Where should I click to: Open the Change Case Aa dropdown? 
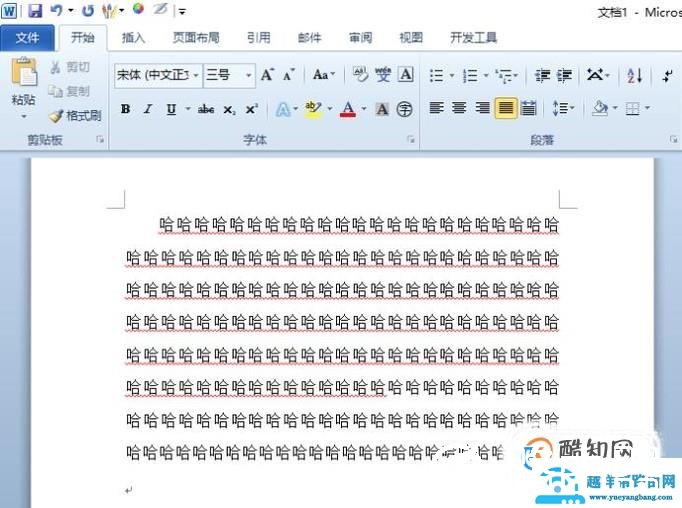(x=324, y=75)
